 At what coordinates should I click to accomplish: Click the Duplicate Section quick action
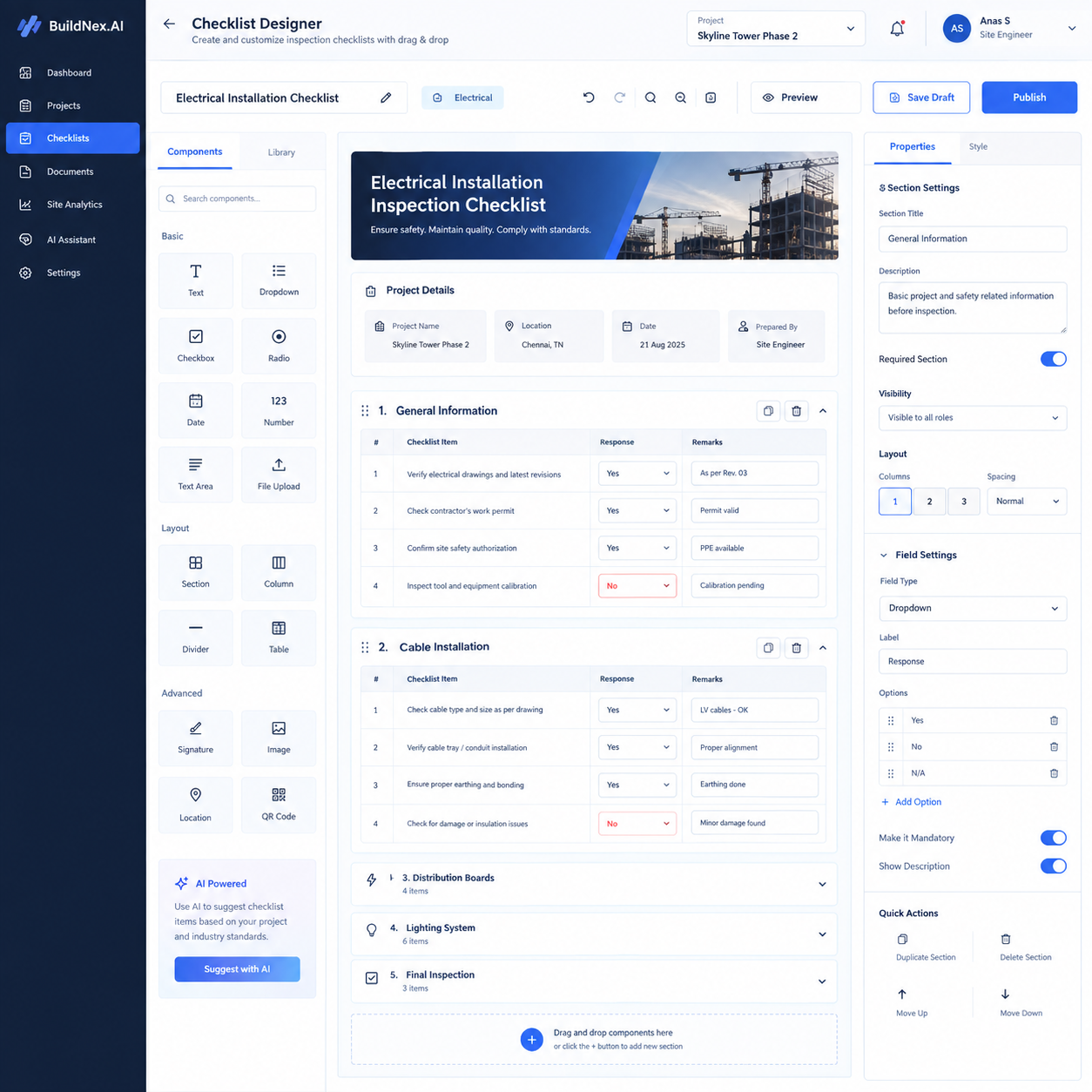(925, 947)
